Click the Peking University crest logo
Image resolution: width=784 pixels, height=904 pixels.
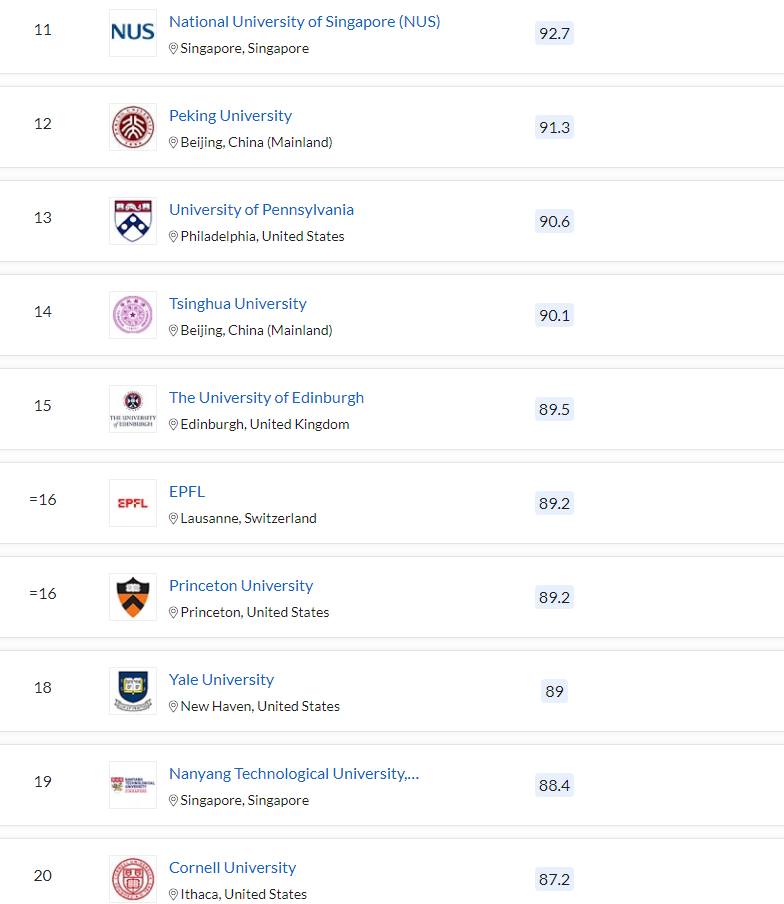[x=133, y=127]
